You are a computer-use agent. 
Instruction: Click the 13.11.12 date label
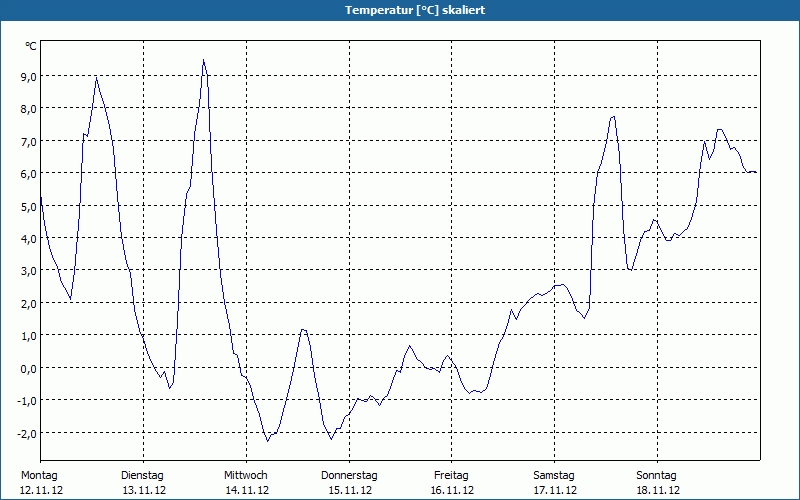pos(144,490)
